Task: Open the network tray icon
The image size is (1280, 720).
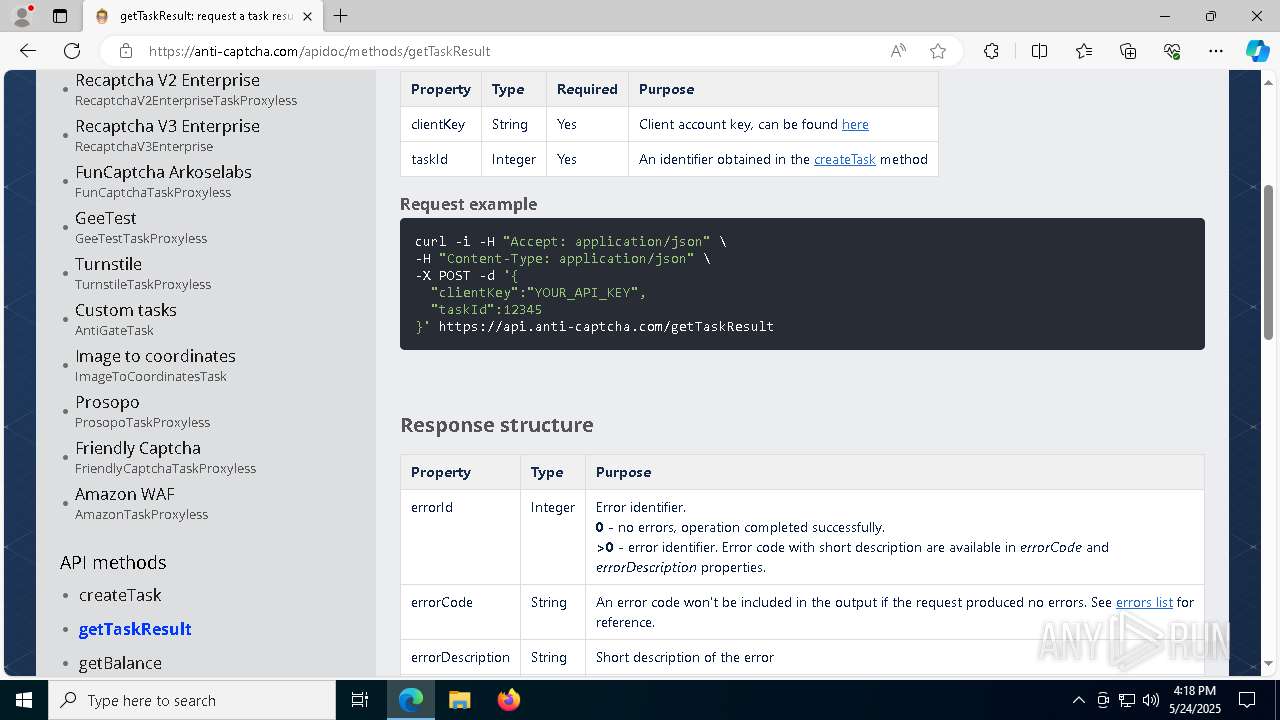Action: click(1127, 700)
